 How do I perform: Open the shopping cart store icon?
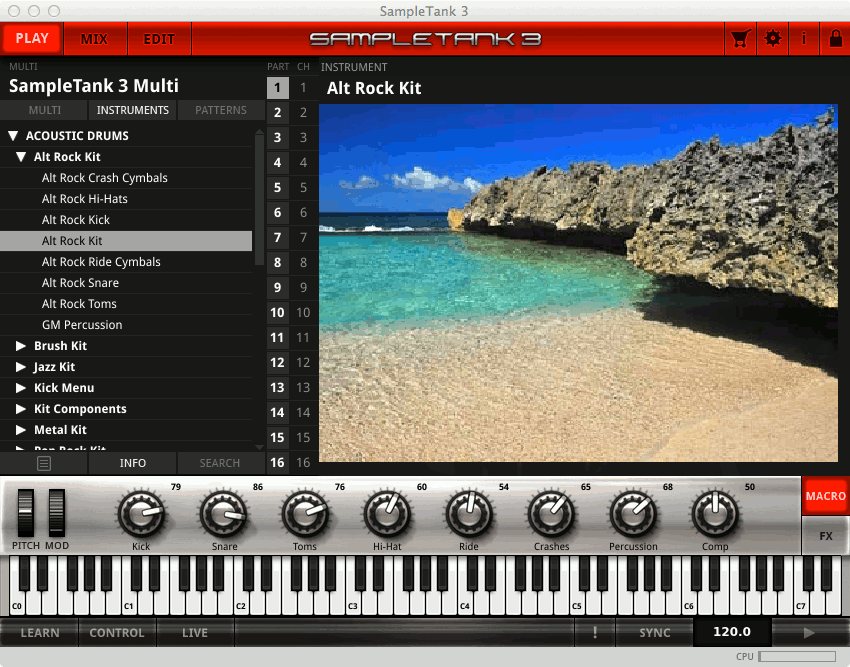point(740,39)
